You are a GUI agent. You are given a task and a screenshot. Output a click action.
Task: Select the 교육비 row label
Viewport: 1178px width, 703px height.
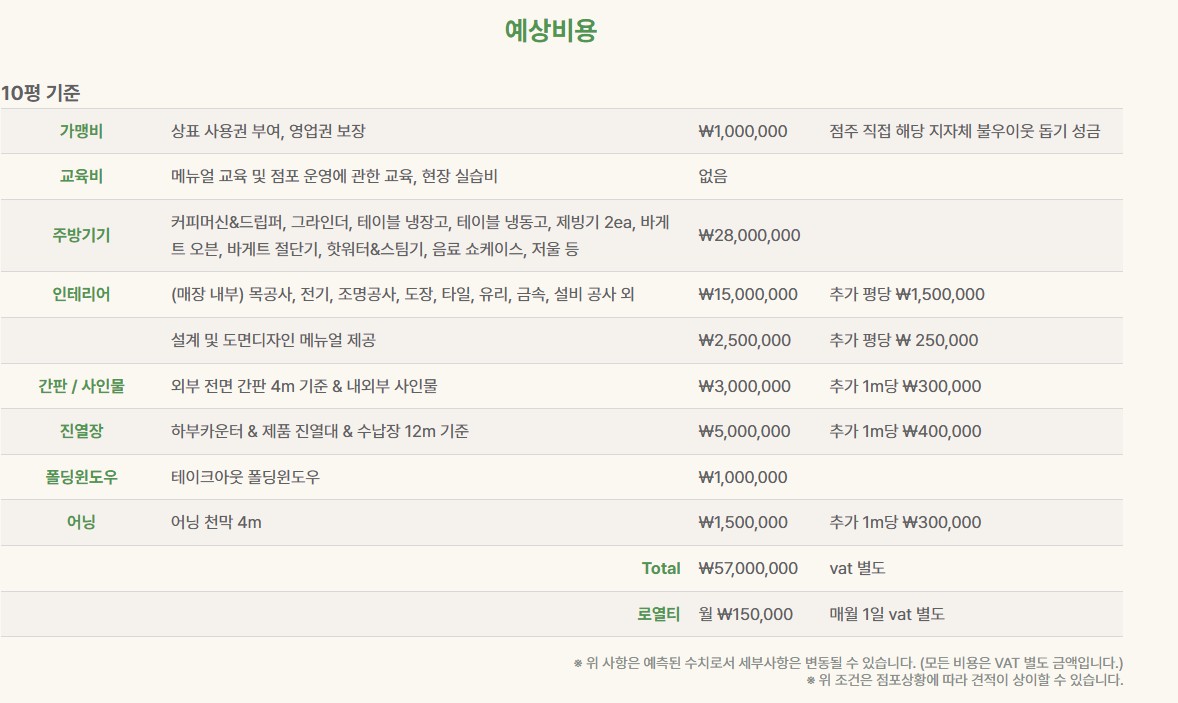[81, 177]
